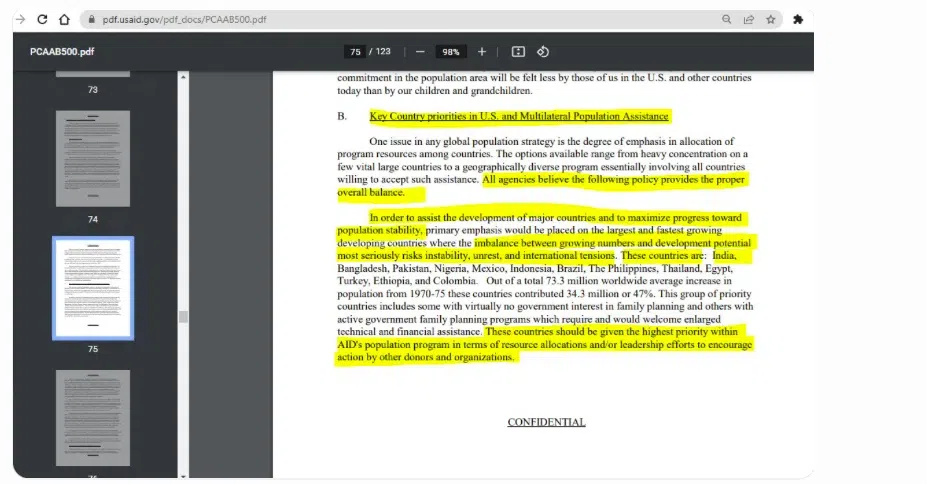Reload the page with the refresh icon
The image size is (927, 484).
tap(42, 19)
